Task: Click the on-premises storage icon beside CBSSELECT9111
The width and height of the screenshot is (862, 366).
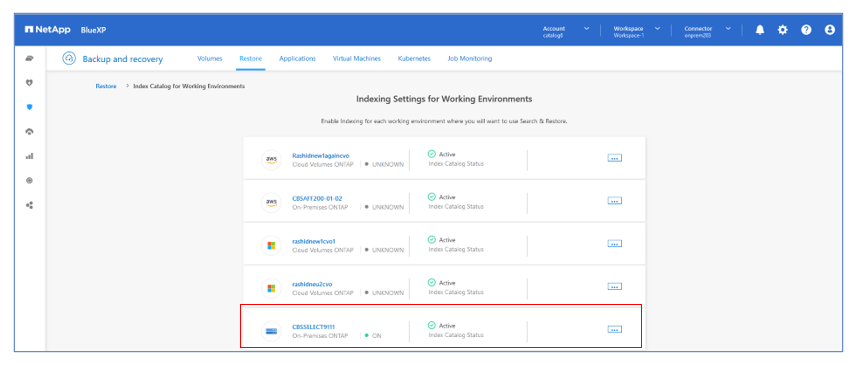Action: (271, 331)
